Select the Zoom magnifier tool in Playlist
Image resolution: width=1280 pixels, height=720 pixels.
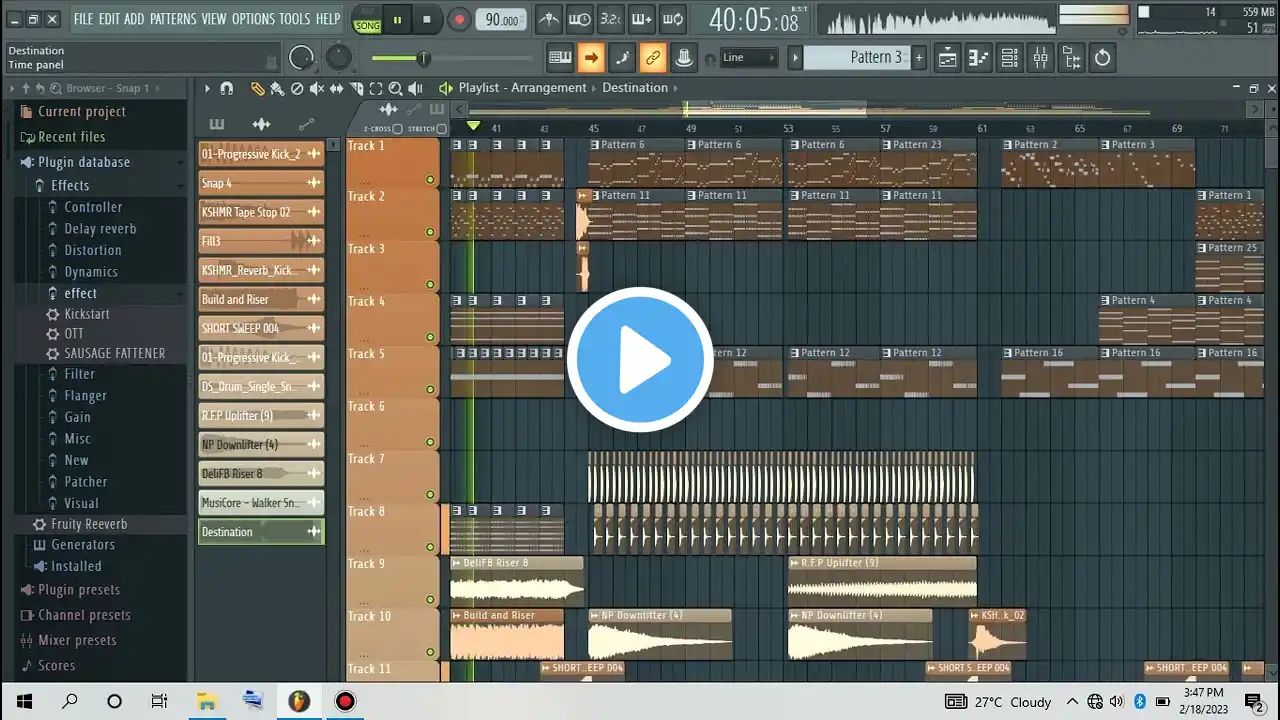coord(395,88)
